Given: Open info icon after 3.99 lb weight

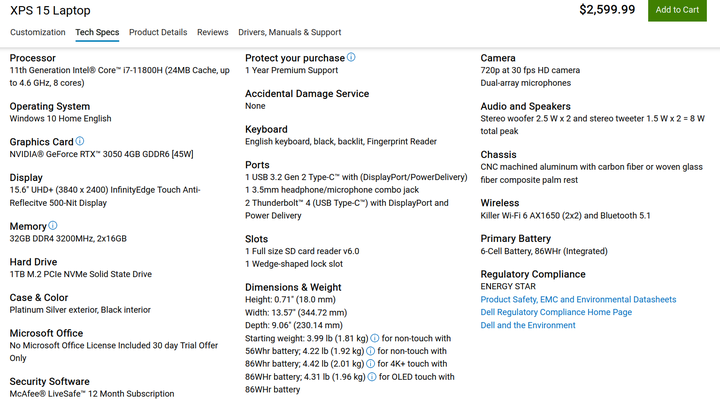Looking at the screenshot, I should [375, 338].
